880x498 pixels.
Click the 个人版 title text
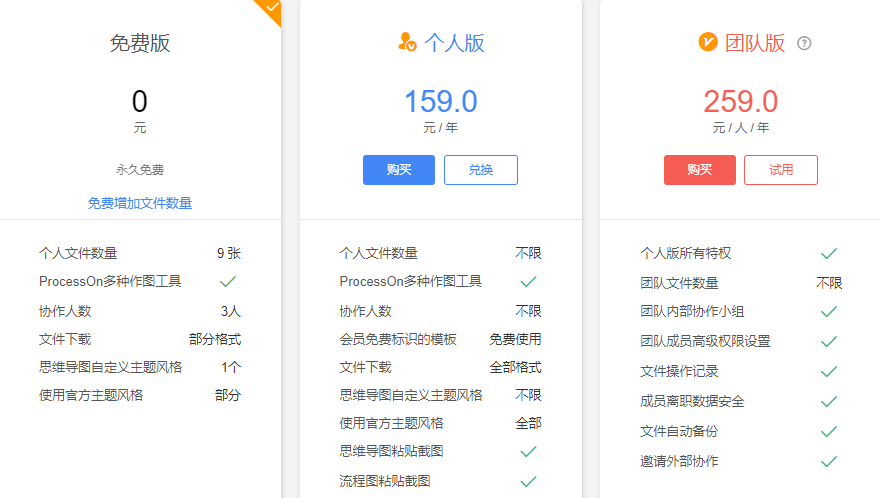point(454,43)
